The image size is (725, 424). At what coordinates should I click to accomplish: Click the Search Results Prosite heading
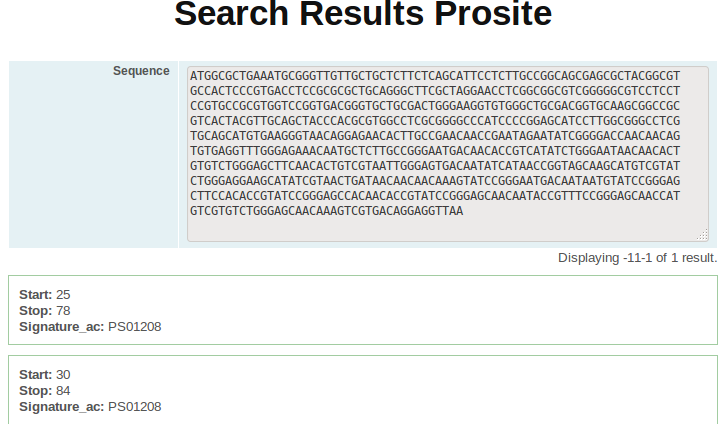point(363,14)
